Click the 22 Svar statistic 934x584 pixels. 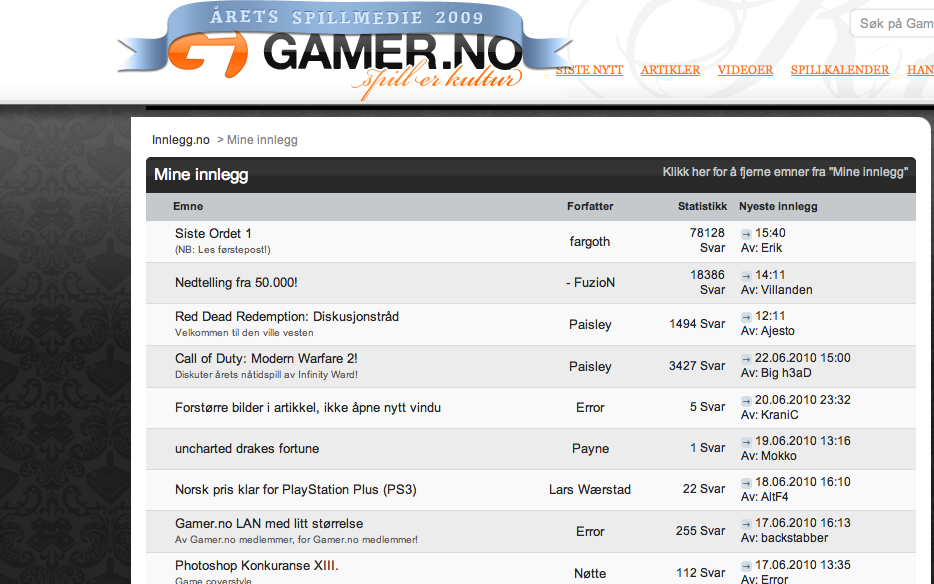(704, 489)
